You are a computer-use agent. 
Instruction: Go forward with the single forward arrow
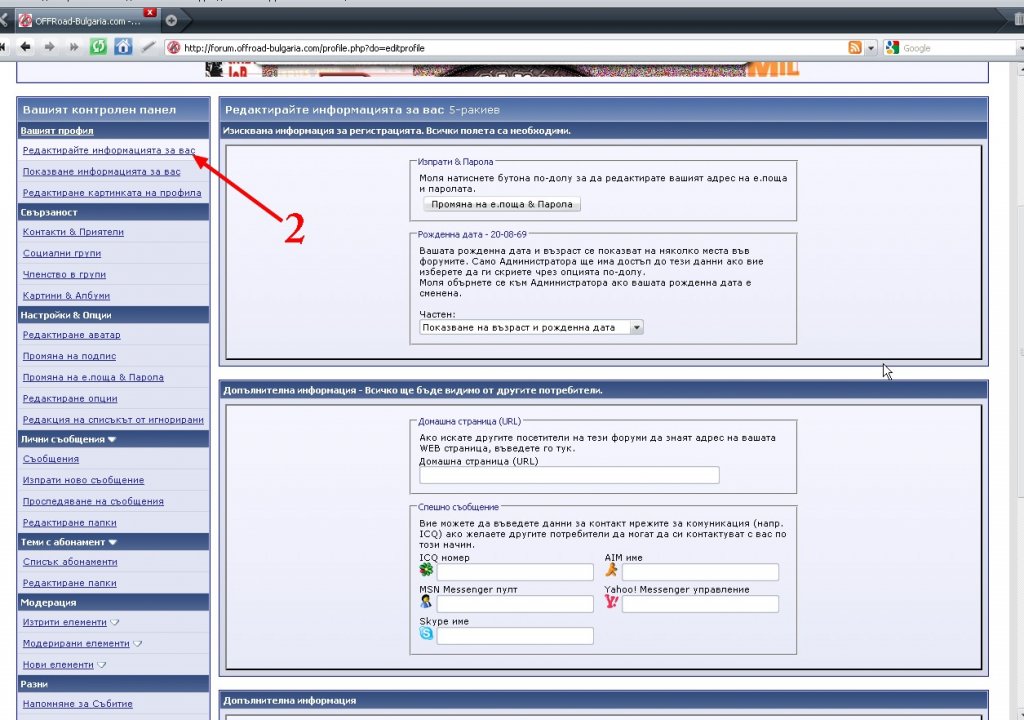[49, 47]
